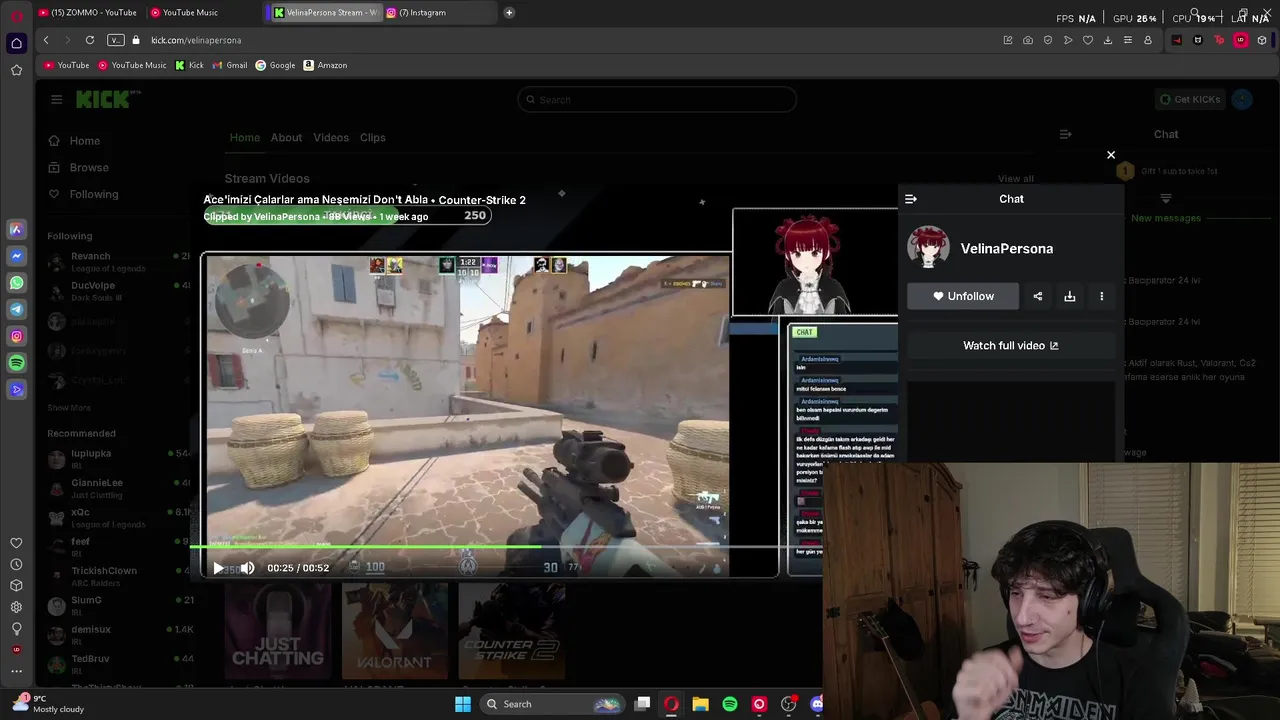The width and height of the screenshot is (1280, 720).
Task: Switch to ZOMMO YouTube browser tab
Action: 88,12
